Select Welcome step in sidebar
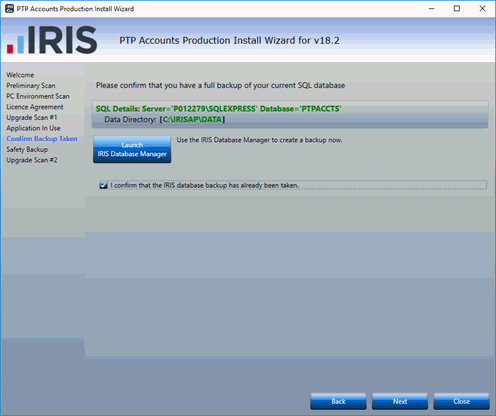Viewport: 496px width, 416px height. tap(20, 75)
